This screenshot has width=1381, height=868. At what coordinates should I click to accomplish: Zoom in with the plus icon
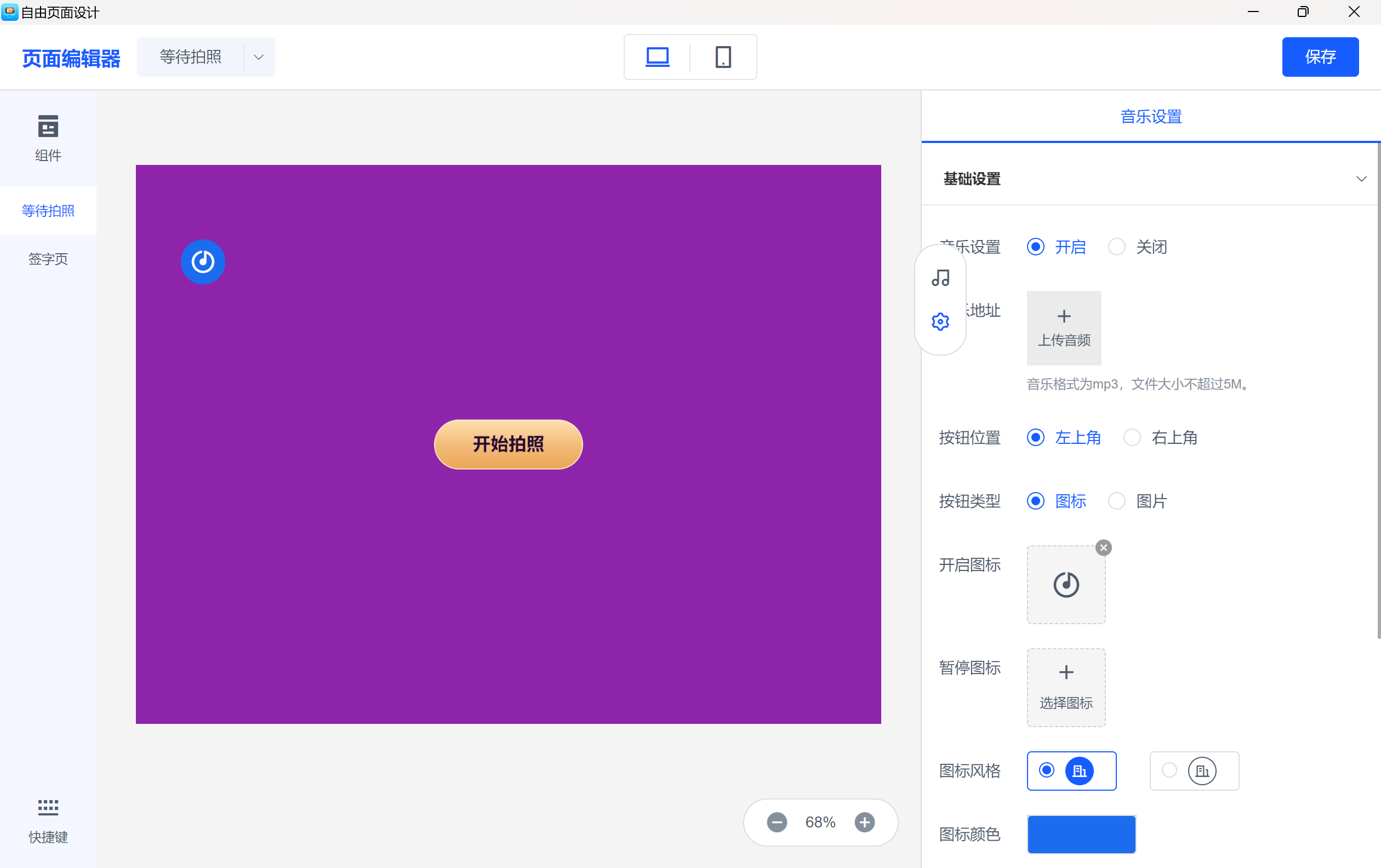(864, 822)
